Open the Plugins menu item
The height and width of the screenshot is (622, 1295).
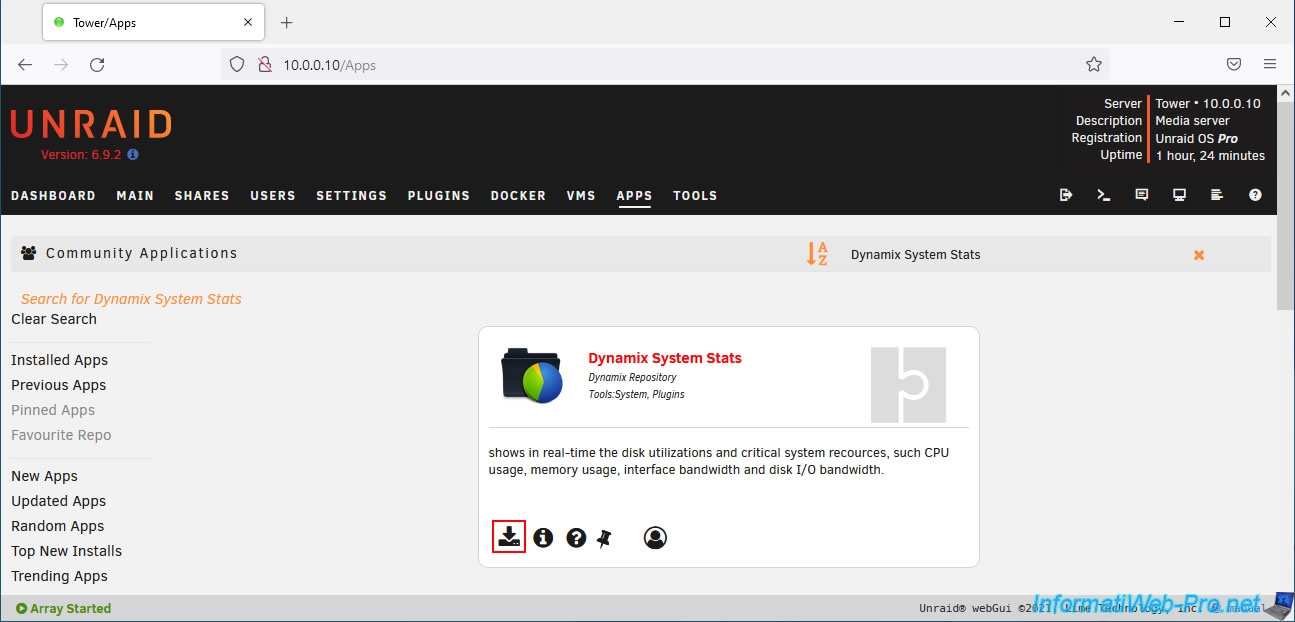coord(438,196)
